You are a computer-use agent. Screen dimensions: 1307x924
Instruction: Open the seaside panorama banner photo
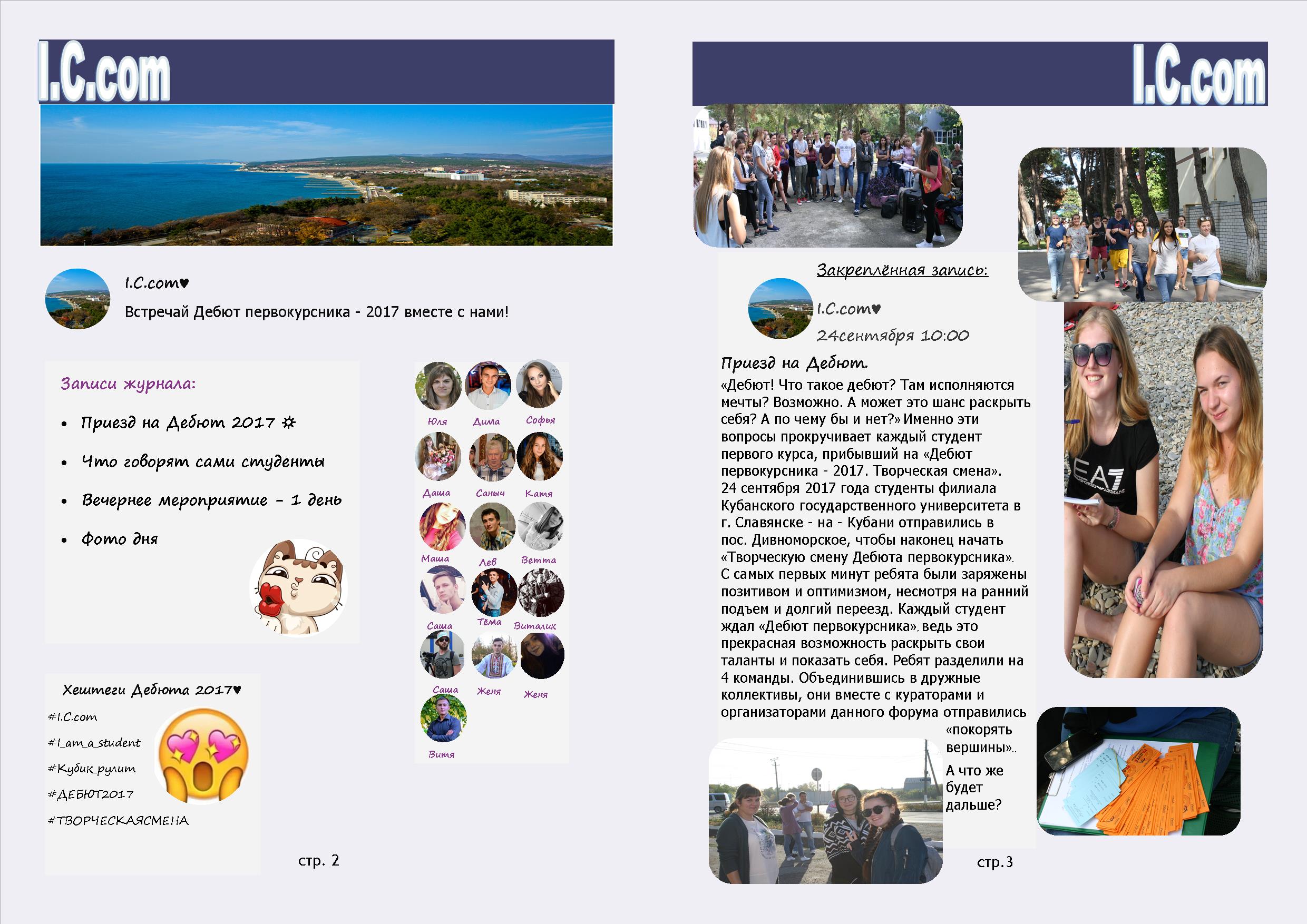326,175
